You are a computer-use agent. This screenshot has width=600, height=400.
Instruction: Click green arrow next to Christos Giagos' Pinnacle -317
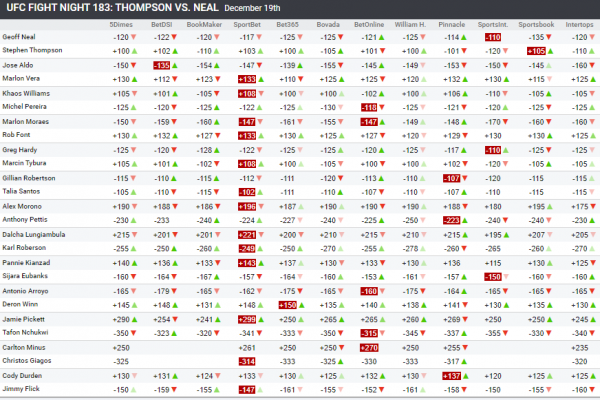point(464,361)
